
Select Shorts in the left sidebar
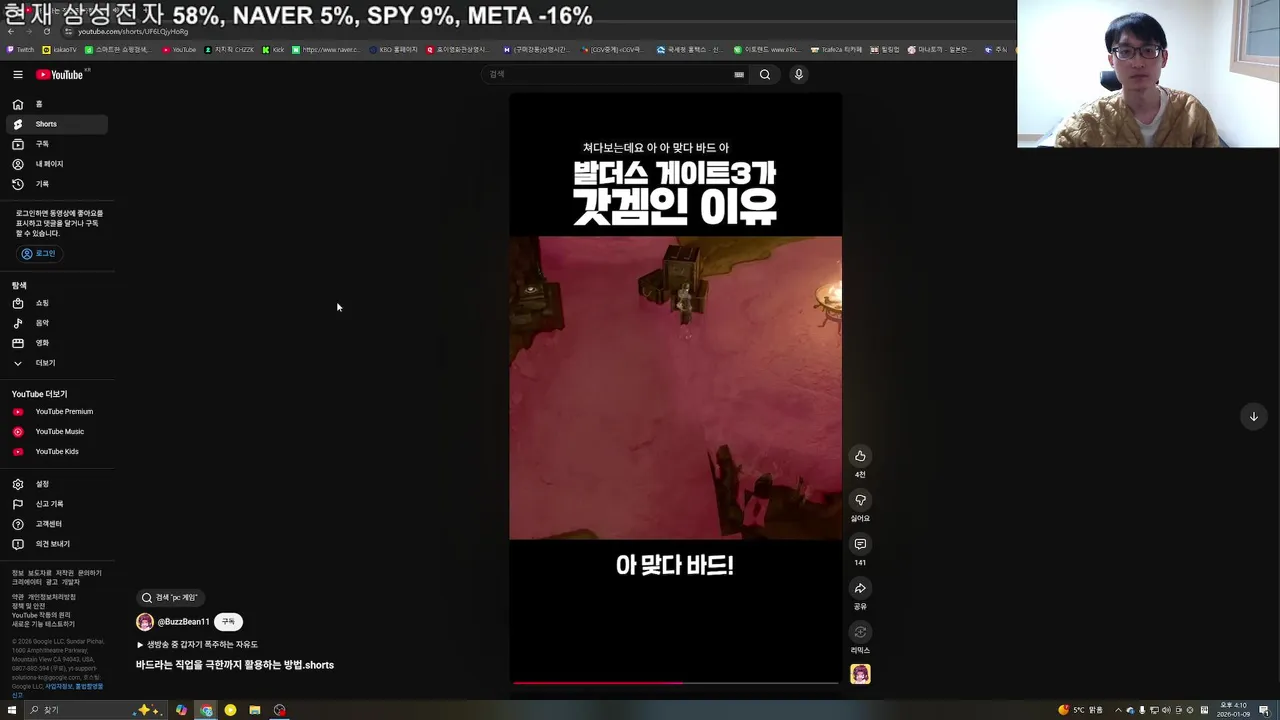click(x=57, y=124)
